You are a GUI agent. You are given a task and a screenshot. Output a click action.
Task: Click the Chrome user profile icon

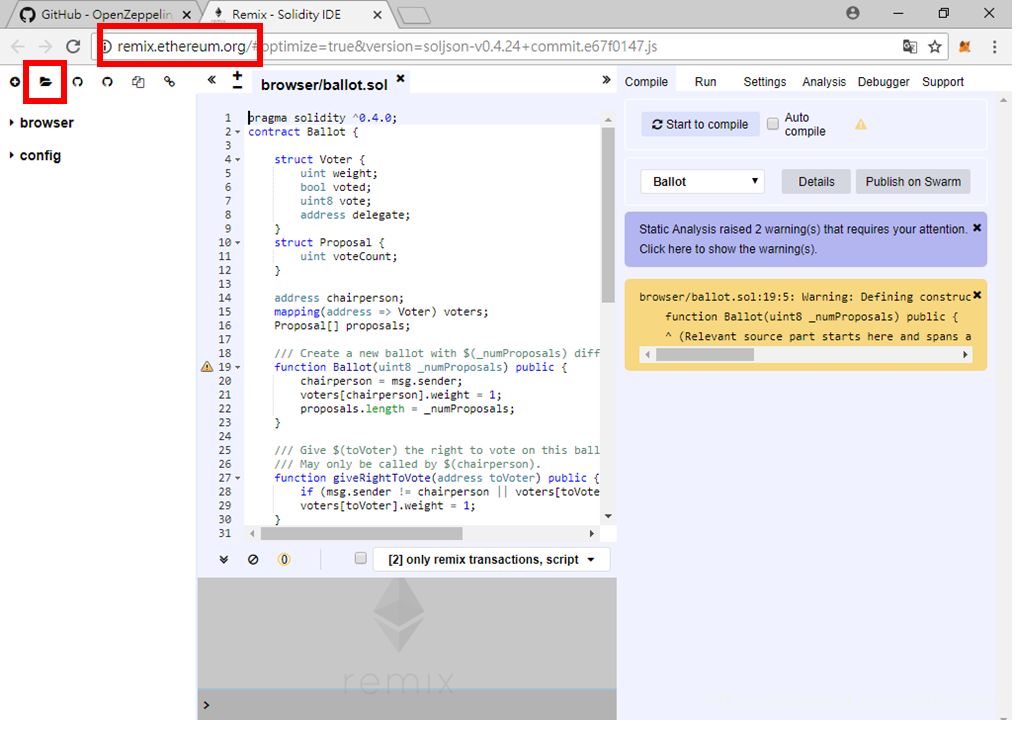(x=853, y=13)
